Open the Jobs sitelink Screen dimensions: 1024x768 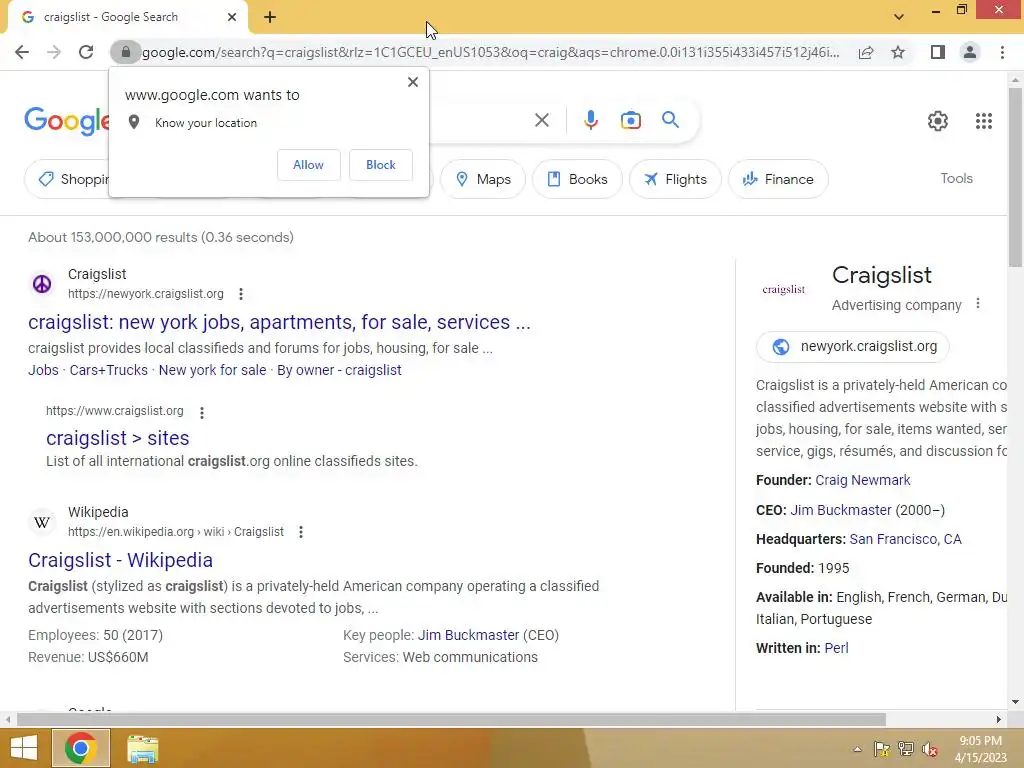tap(43, 370)
